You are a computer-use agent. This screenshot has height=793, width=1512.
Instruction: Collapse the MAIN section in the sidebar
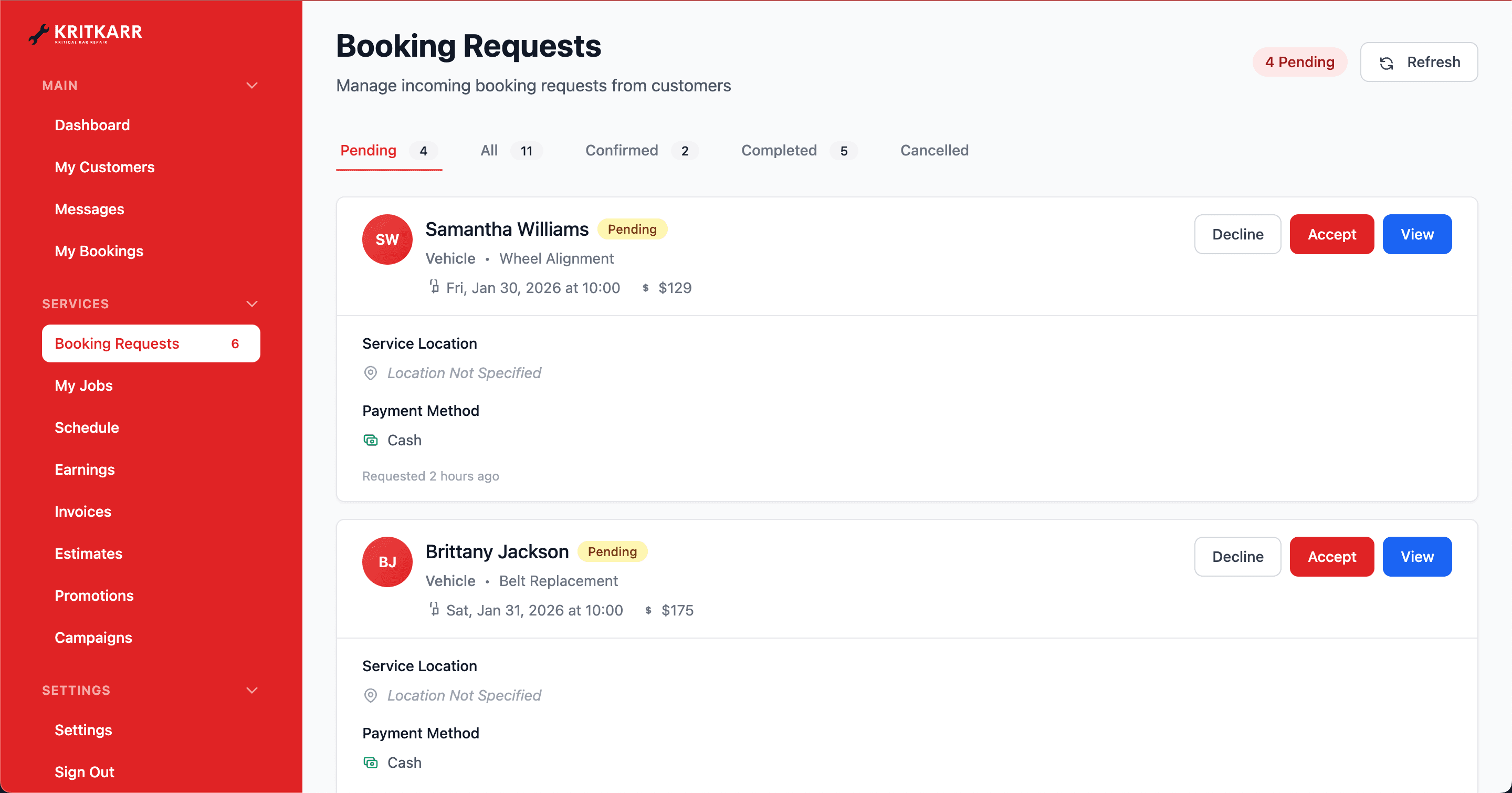tap(252, 85)
